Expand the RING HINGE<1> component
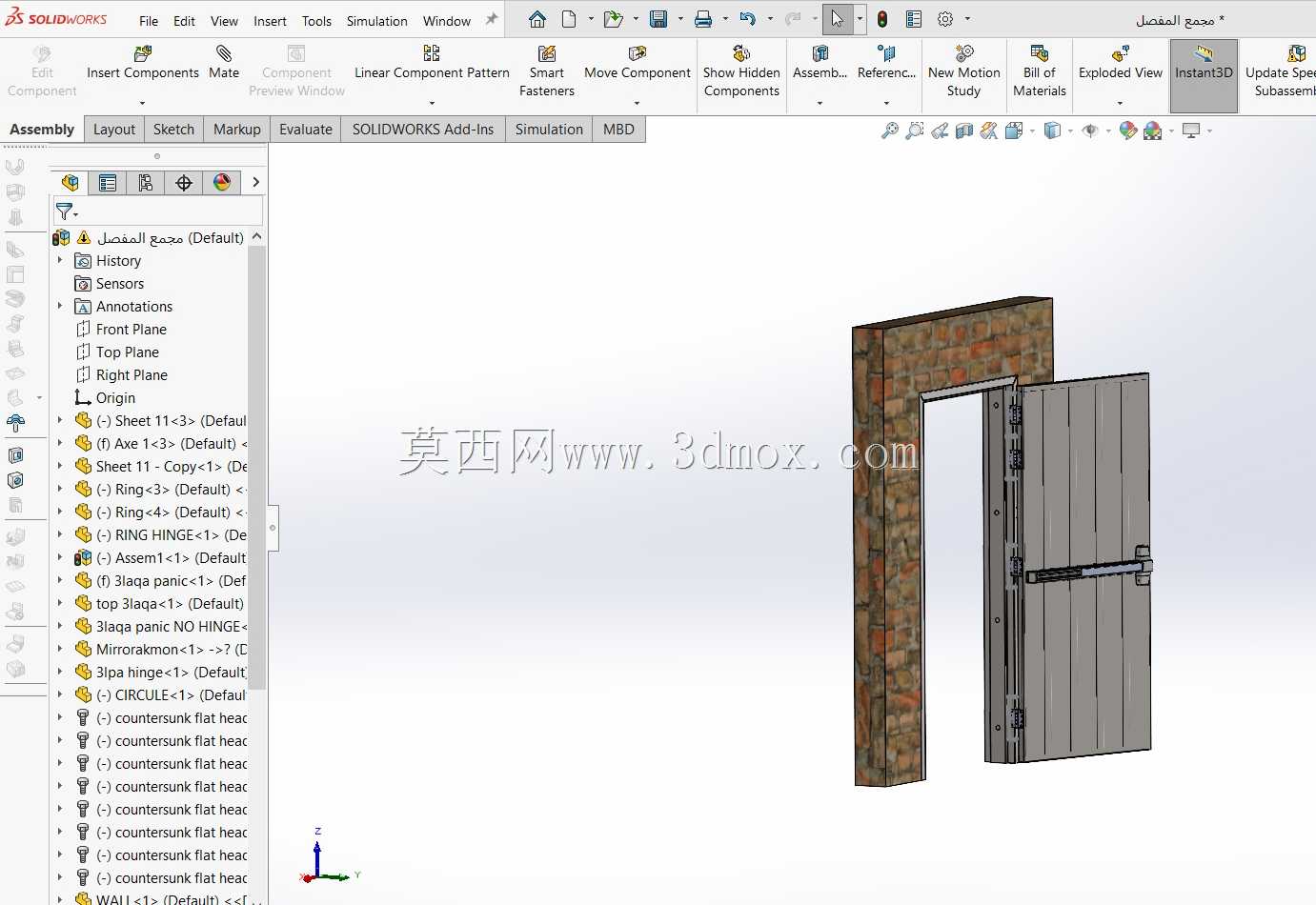This screenshot has height=905, width=1316. [60, 534]
